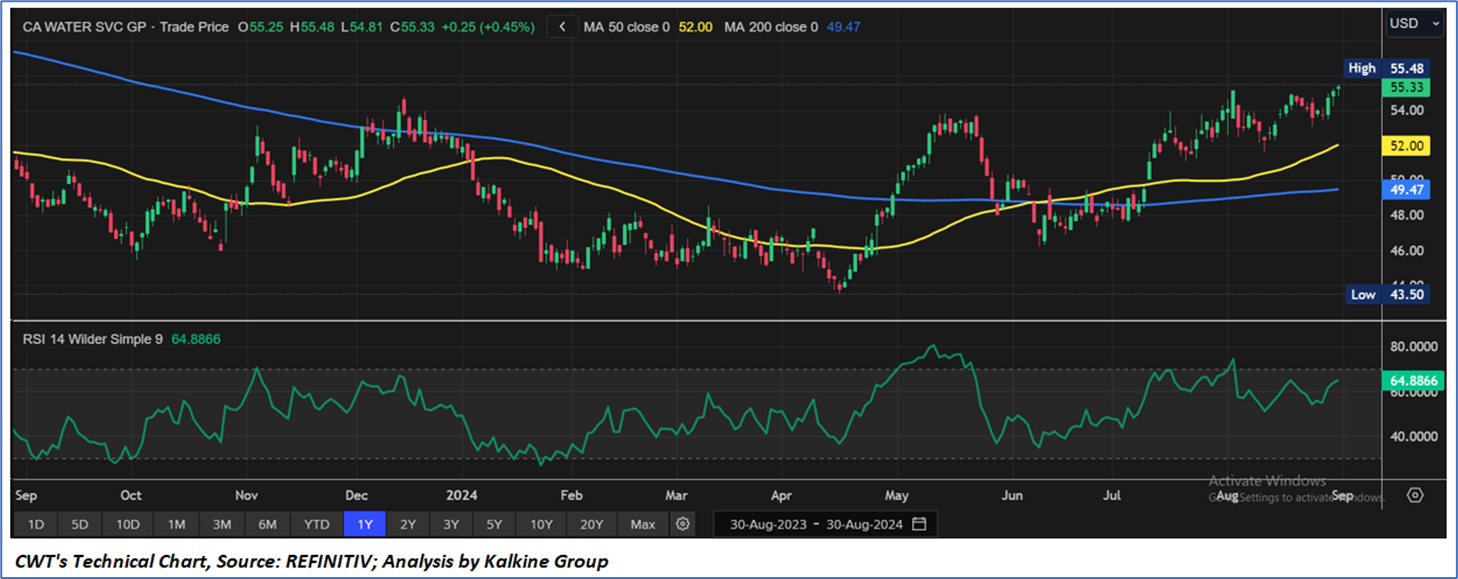
Task: Show the Max time range
Action: 643,524
